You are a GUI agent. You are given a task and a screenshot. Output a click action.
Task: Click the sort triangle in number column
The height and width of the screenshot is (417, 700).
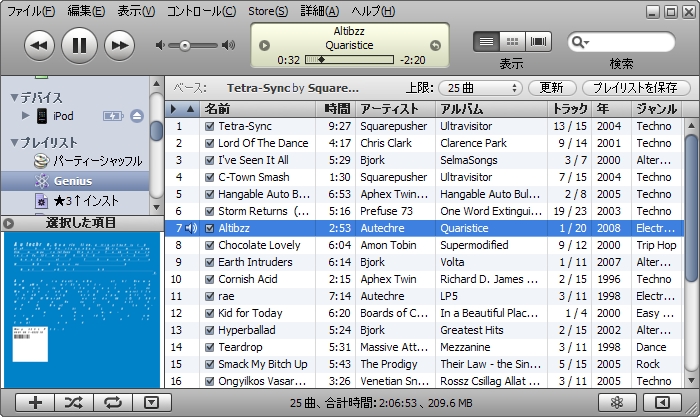click(190, 108)
